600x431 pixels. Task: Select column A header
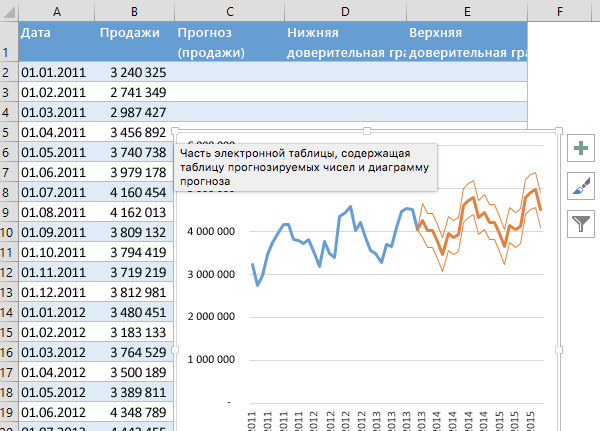(x=56, y=10)
